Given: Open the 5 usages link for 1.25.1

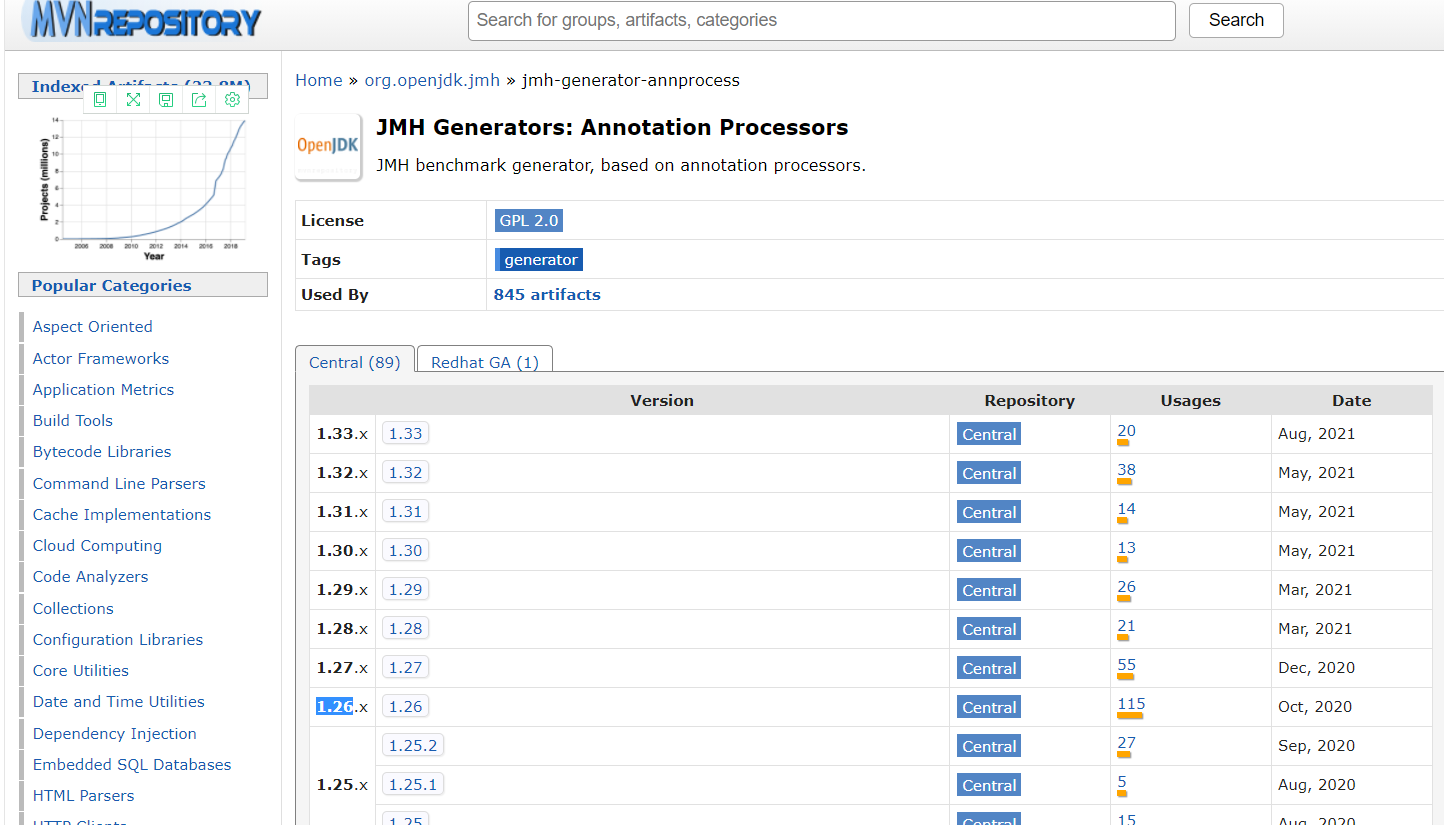Looking at the screenshot, I should pos(1122,782).
